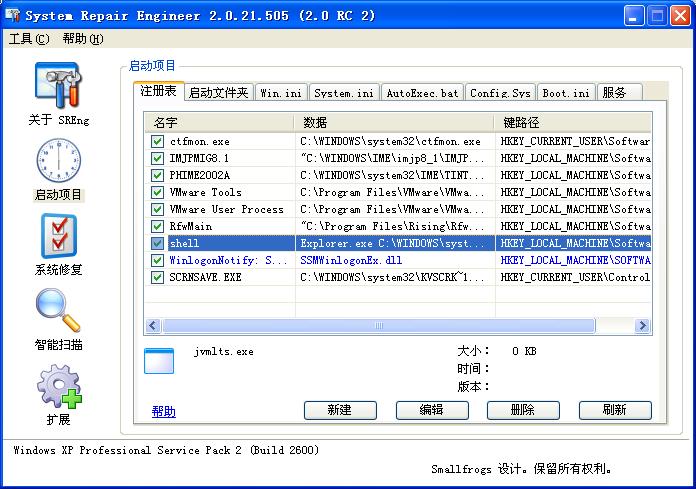Screen dimensions: 696x489
Task: Sort by the 数据 column header
Action: 394,122
